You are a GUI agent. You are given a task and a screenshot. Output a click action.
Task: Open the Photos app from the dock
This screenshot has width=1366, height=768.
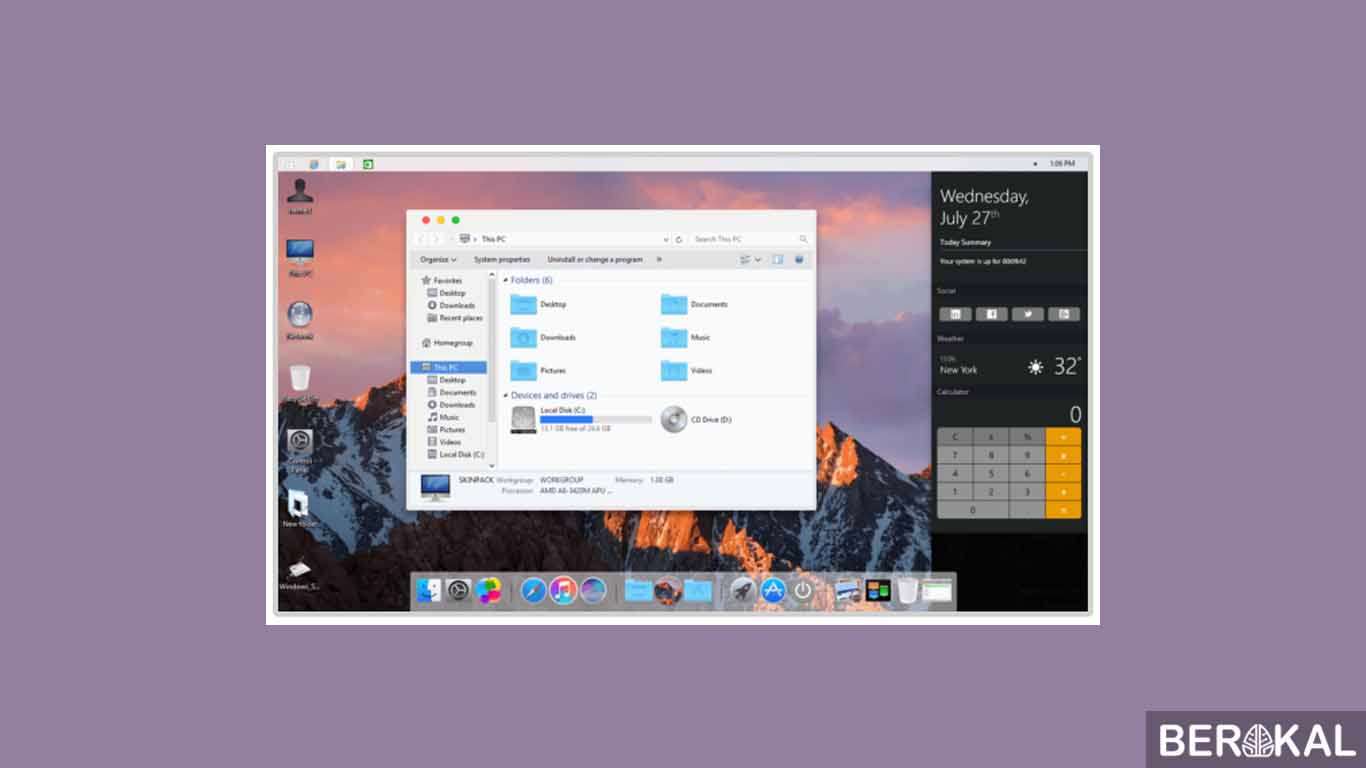[488, 590]
